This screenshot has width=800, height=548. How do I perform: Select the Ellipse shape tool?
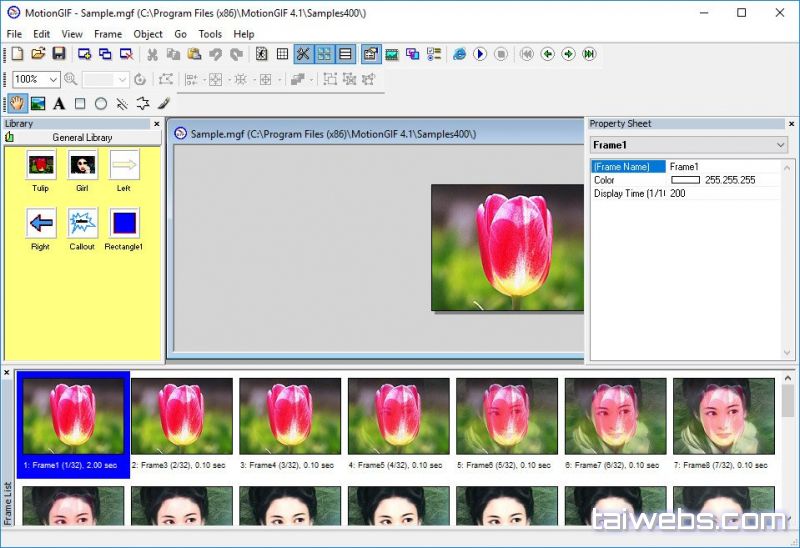click(x=101, y=103)
